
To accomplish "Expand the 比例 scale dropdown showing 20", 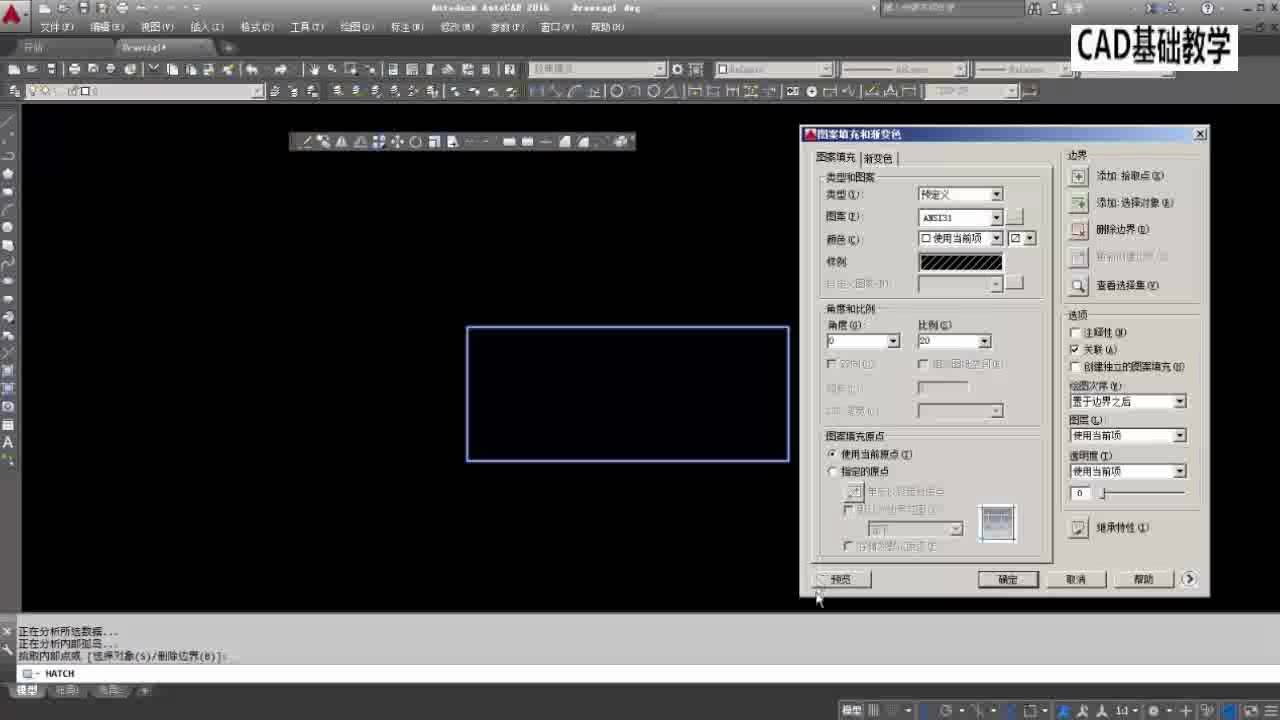I will pyautogui.click(x=983, y=341).
